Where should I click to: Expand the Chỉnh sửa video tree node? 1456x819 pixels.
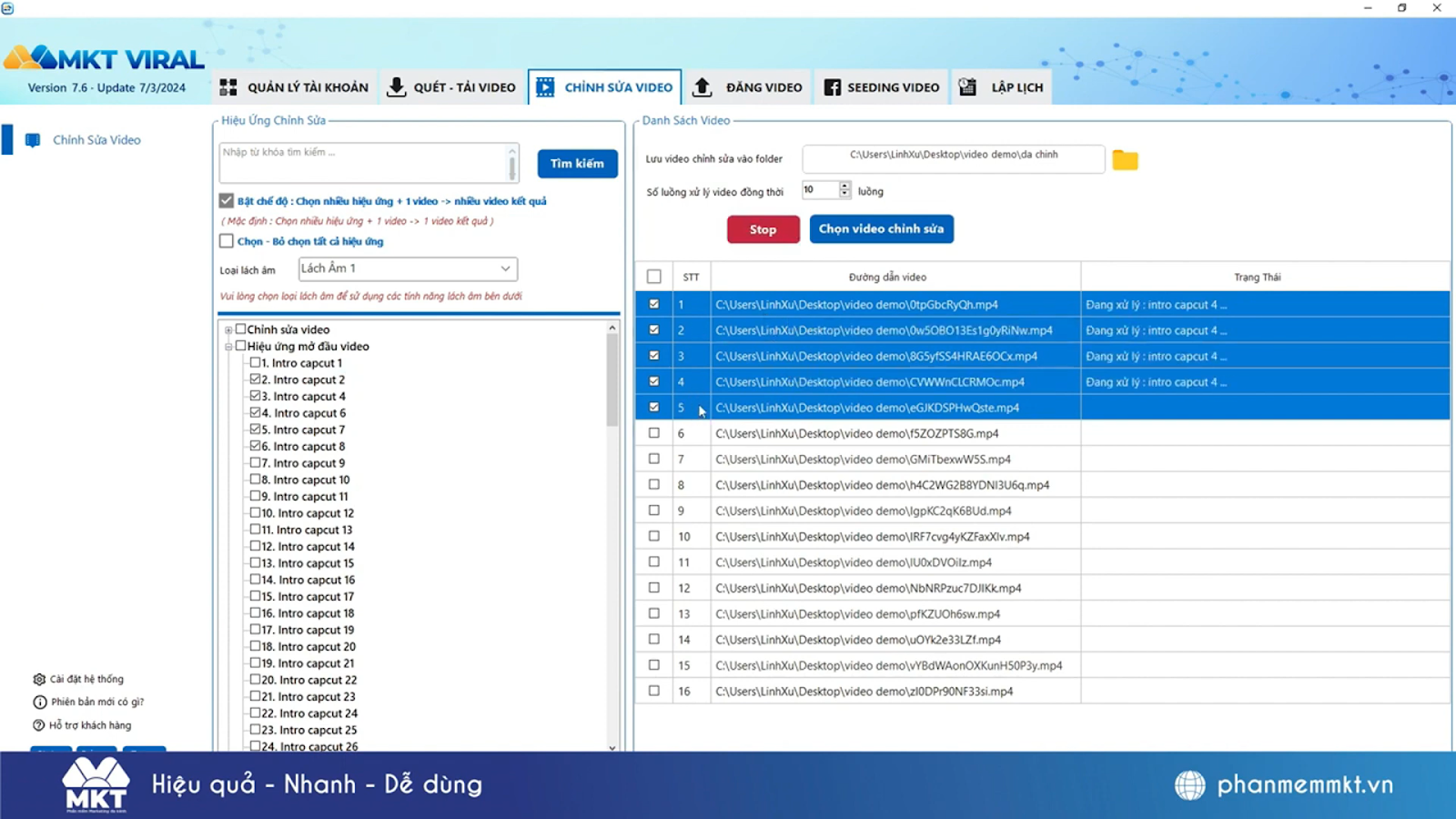coord(228,330)
